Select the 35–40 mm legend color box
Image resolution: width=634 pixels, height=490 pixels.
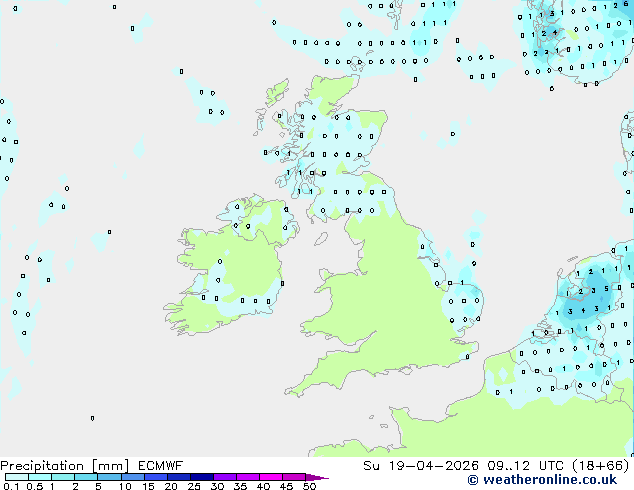point(247,477)
